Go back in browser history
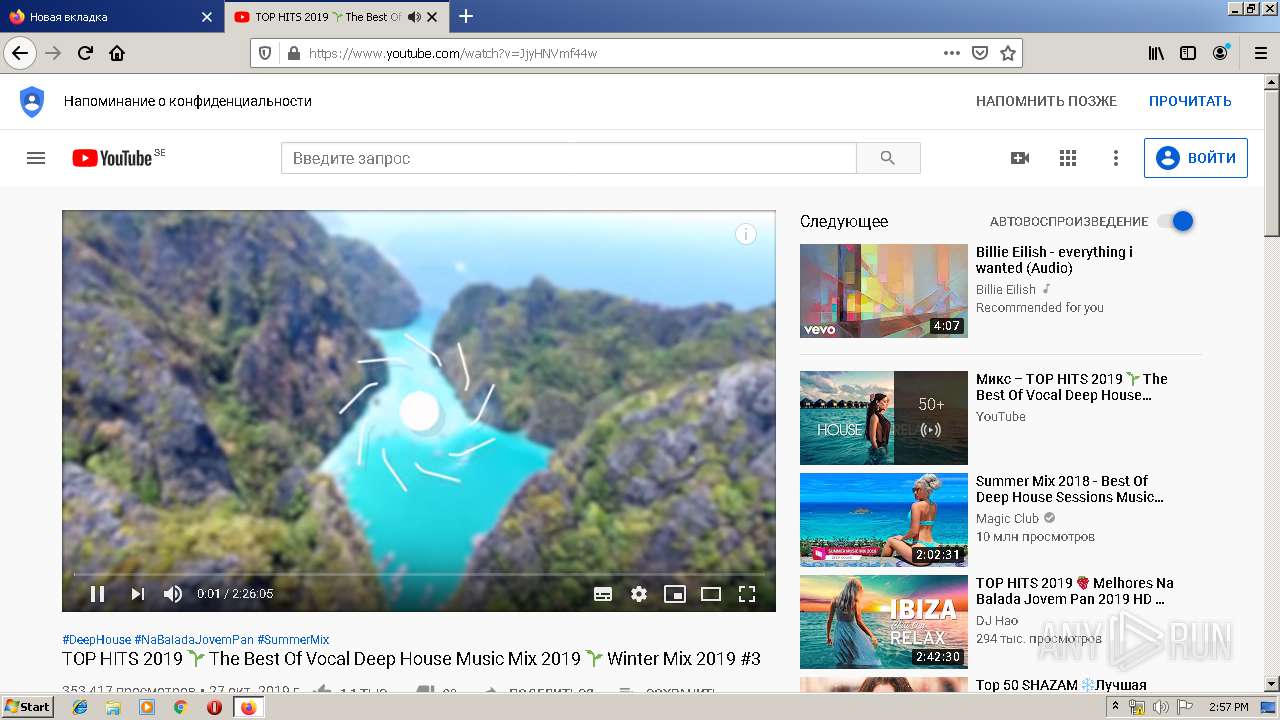 [20, 53]
